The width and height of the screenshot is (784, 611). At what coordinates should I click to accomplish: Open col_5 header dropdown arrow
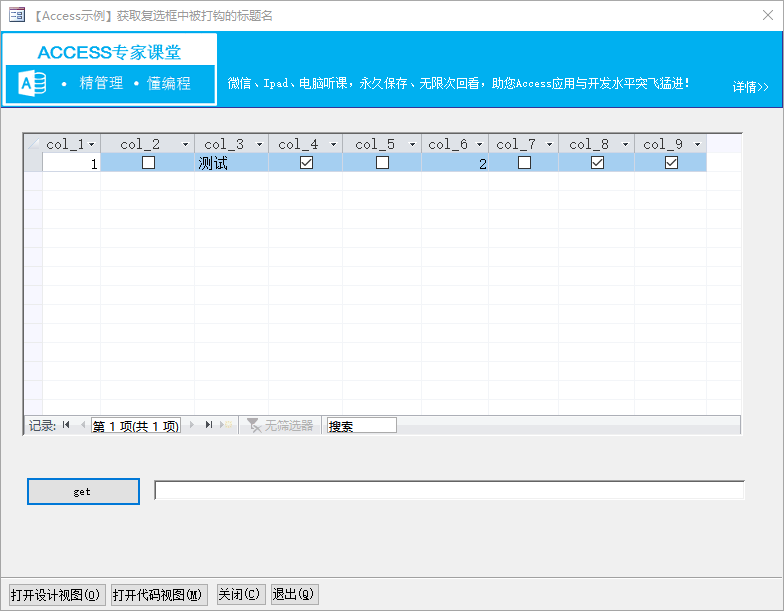[412, 144]
